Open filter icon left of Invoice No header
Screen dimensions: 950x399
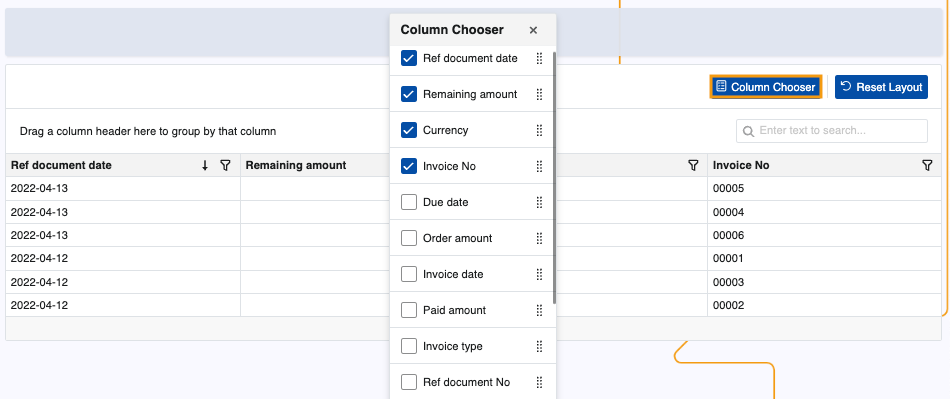click(694, 165)
